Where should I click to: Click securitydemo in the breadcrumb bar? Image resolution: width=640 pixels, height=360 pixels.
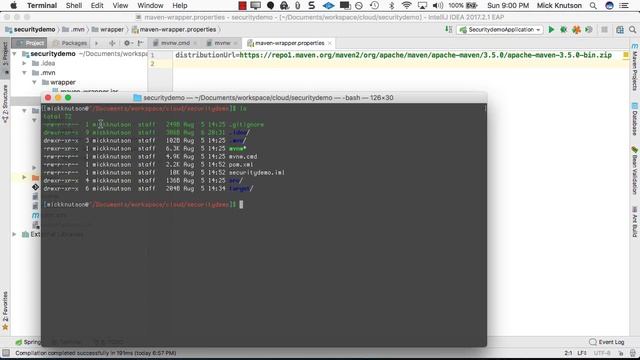pyautogui.click(x=30, y=29)
